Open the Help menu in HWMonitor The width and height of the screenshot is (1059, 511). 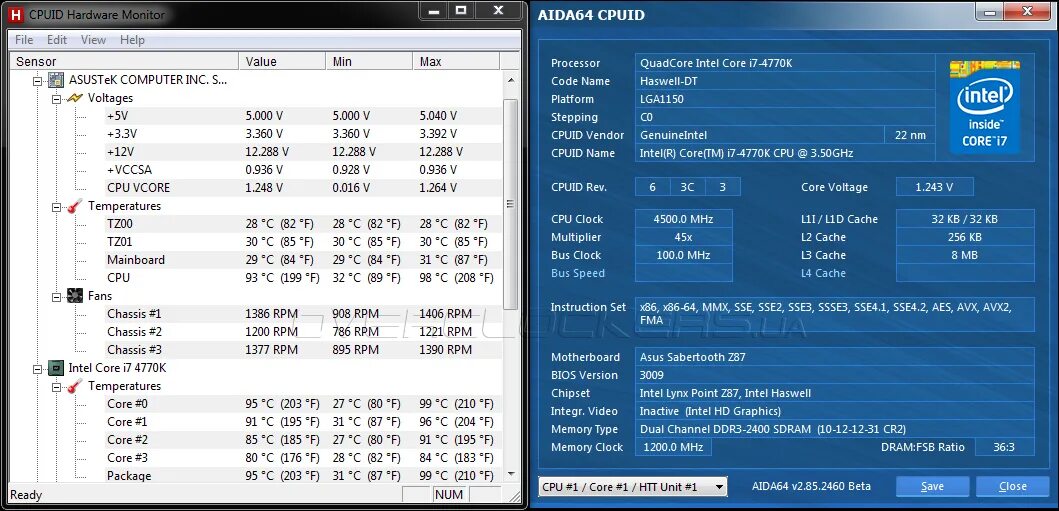coord(132,40)
